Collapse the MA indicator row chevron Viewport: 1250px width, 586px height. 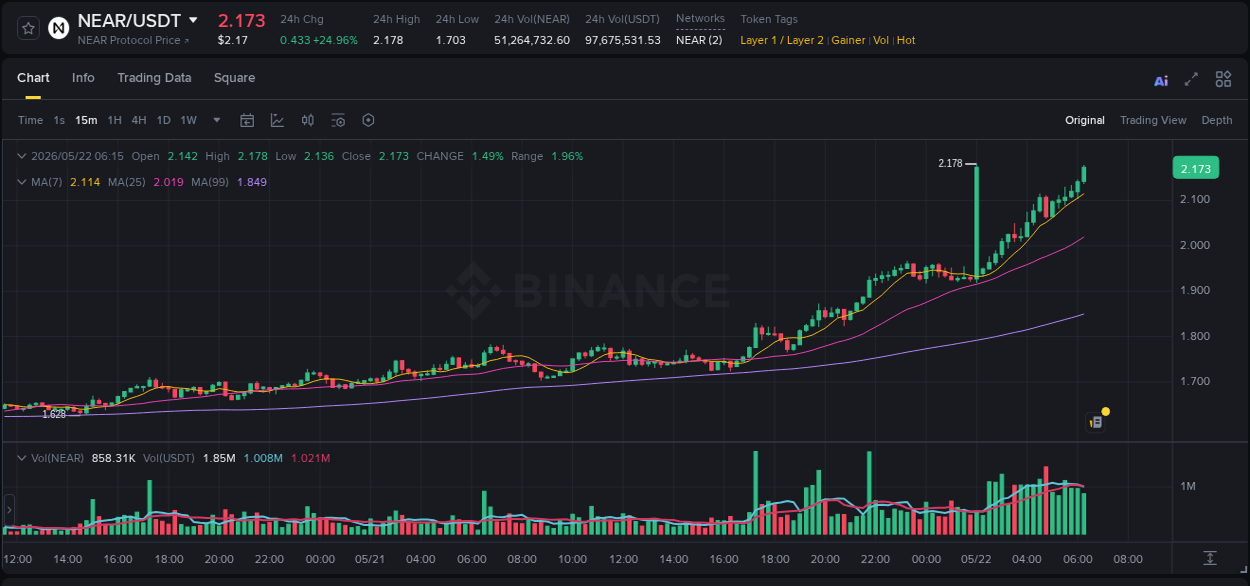22,182
